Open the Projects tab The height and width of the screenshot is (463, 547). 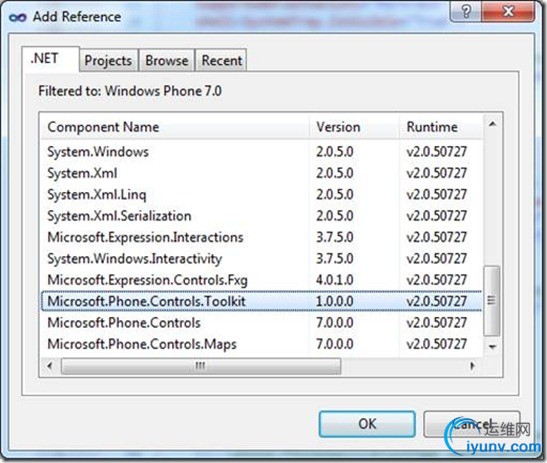108,60
